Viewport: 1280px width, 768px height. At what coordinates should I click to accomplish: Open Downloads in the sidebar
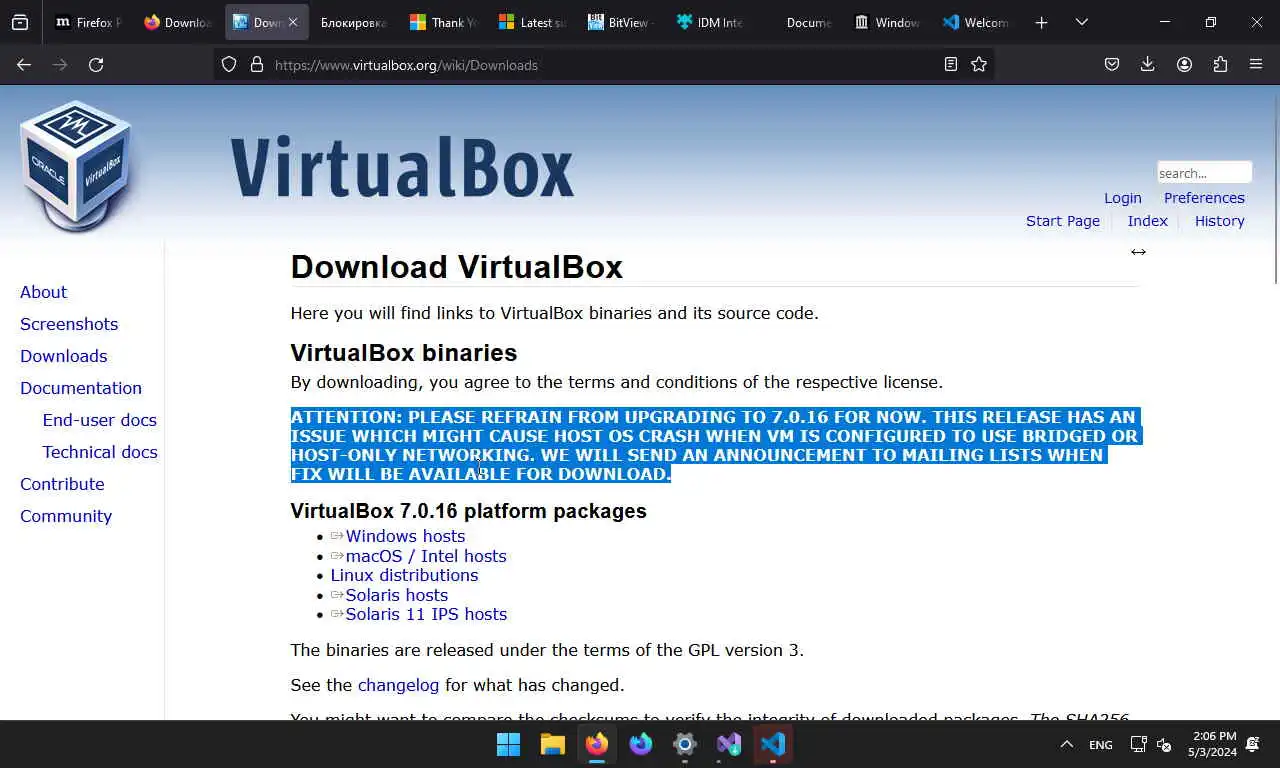coord(63,356)
